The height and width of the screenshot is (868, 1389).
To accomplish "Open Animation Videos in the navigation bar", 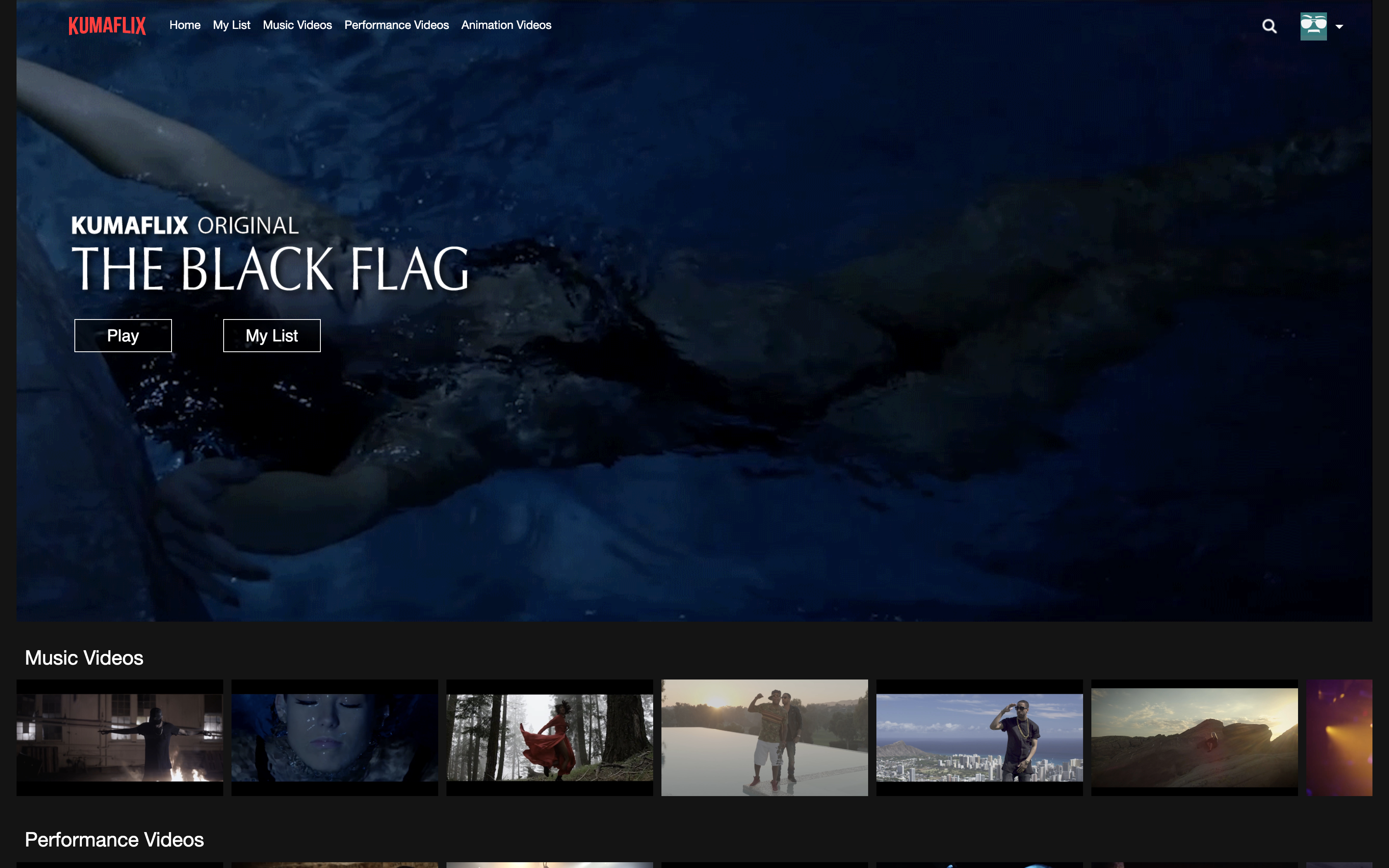I will tap(506, 25).
